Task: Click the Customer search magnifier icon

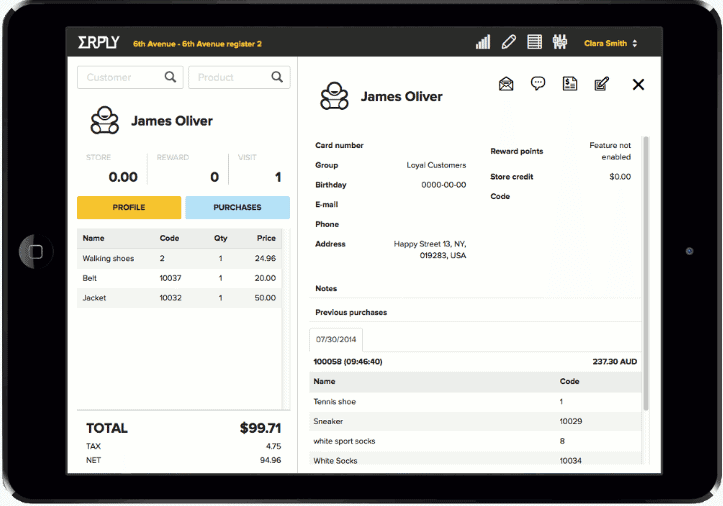Action: click(x=170, y=77)
